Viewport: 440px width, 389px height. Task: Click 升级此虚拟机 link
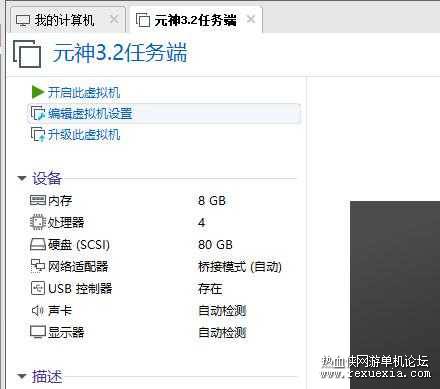pos(84,135)
